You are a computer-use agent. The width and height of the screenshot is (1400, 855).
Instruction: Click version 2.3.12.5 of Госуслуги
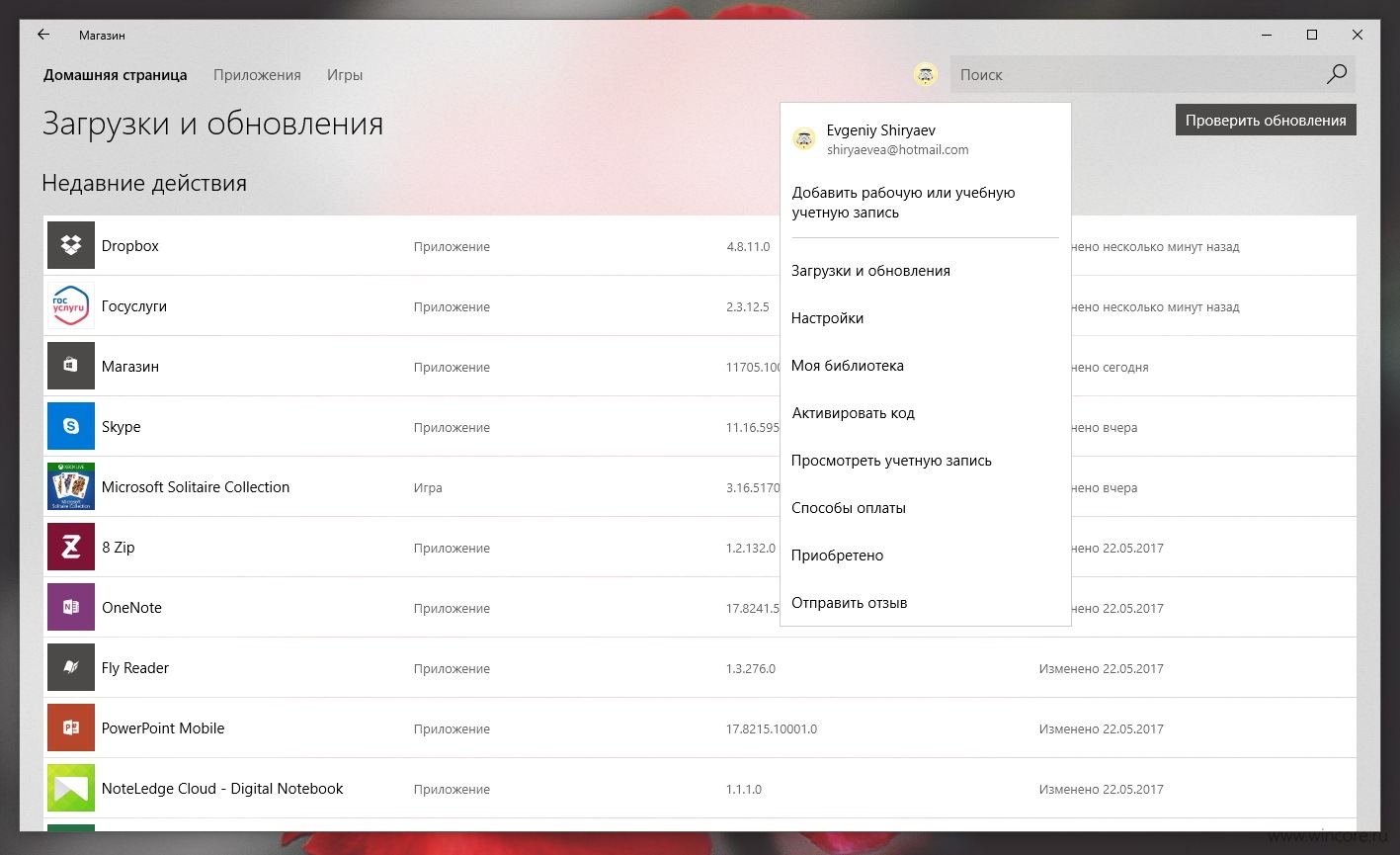(748, 307)
